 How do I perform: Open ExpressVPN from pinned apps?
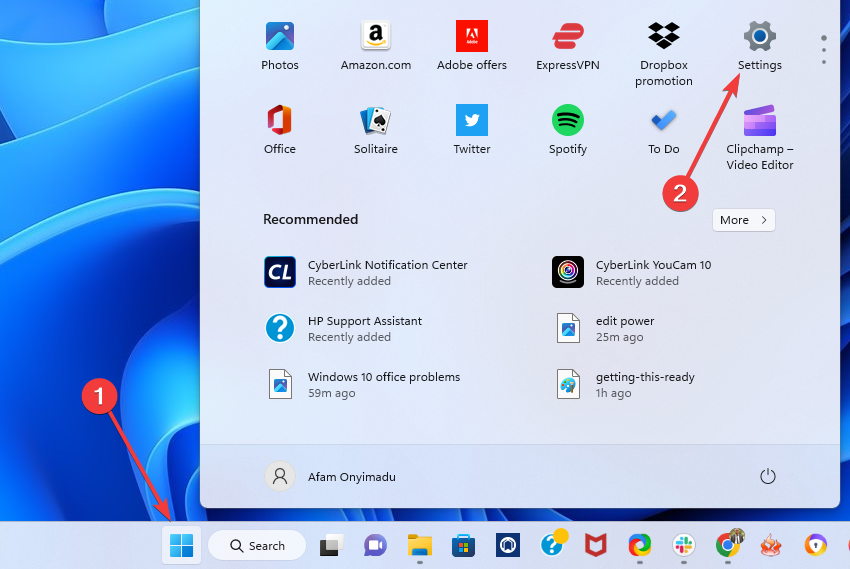tap(568, 47)
